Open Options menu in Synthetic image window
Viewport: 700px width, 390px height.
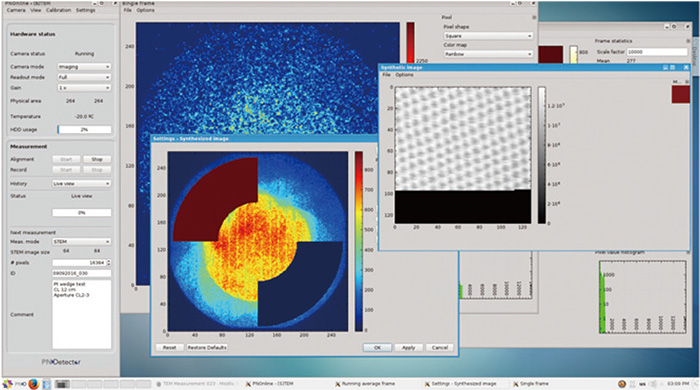tap(404, 75)
